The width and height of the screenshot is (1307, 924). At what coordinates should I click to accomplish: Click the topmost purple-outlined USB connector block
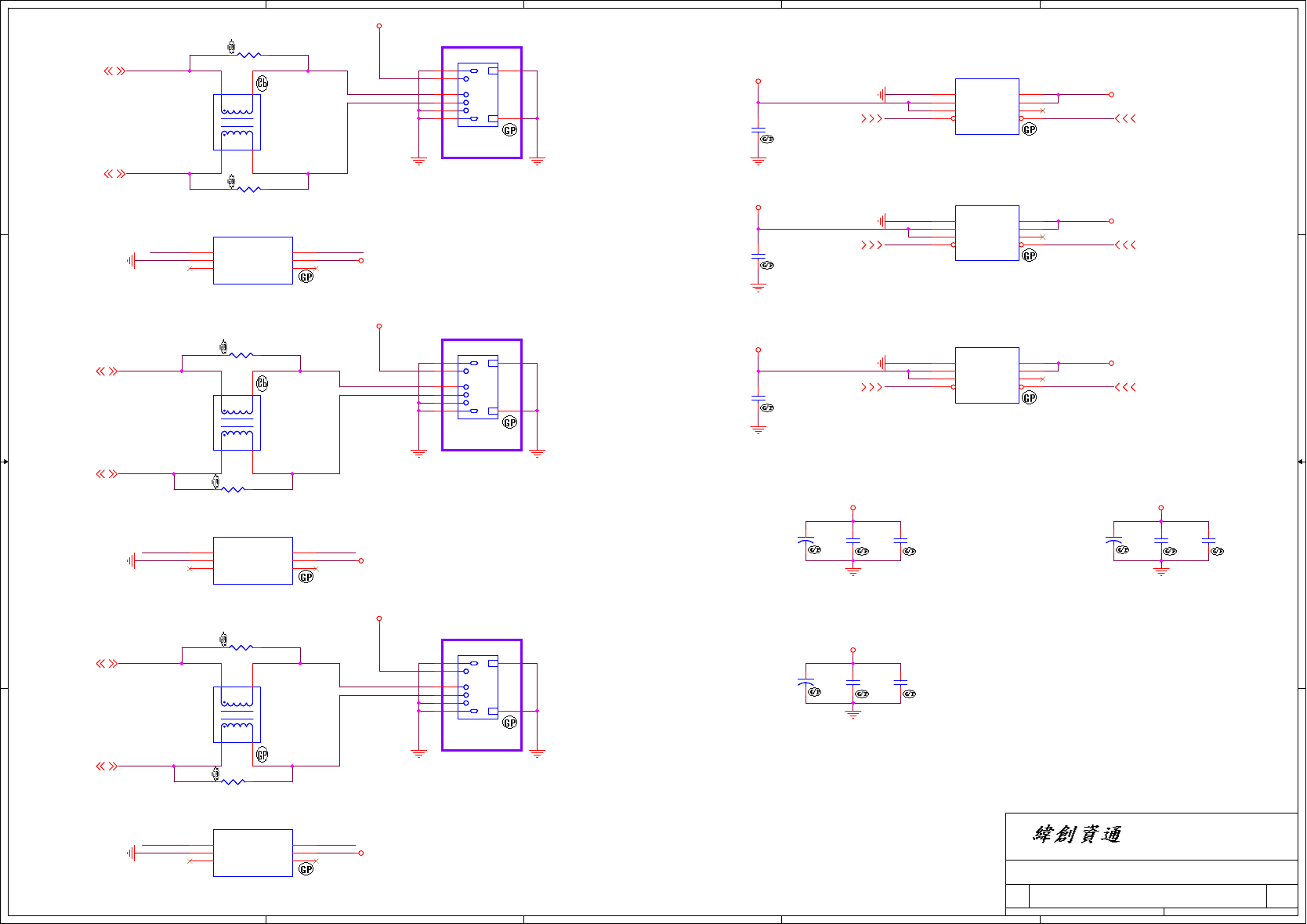click(x=482, y=103)
